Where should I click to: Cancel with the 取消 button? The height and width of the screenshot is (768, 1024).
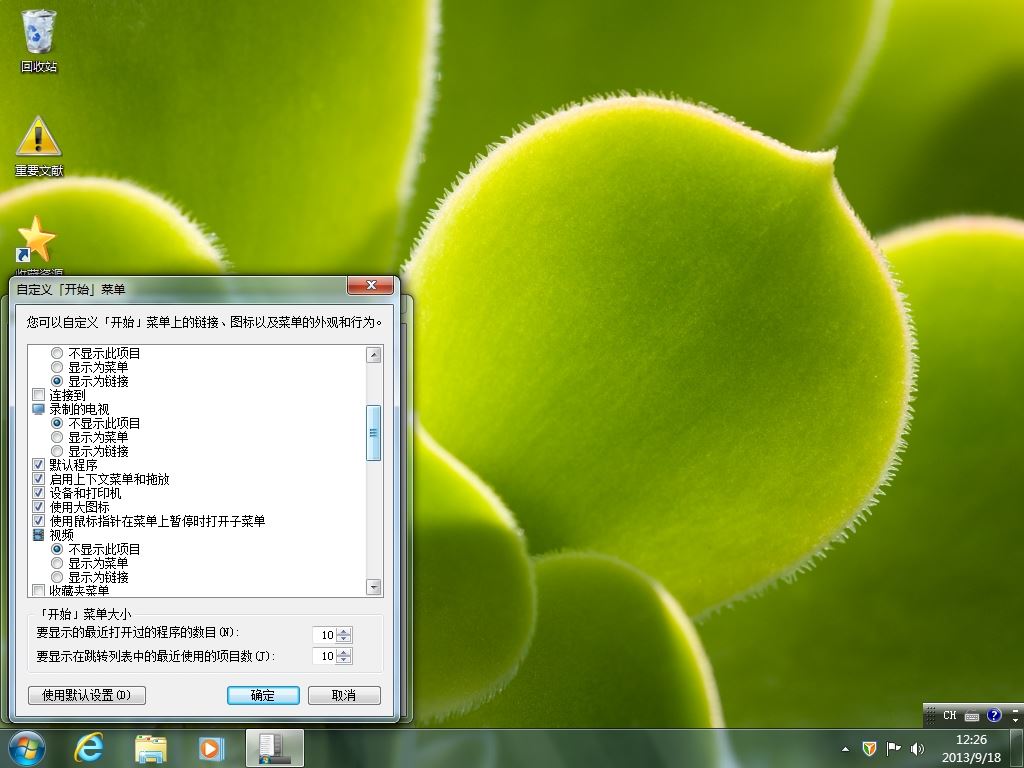(x=344, y=696)
